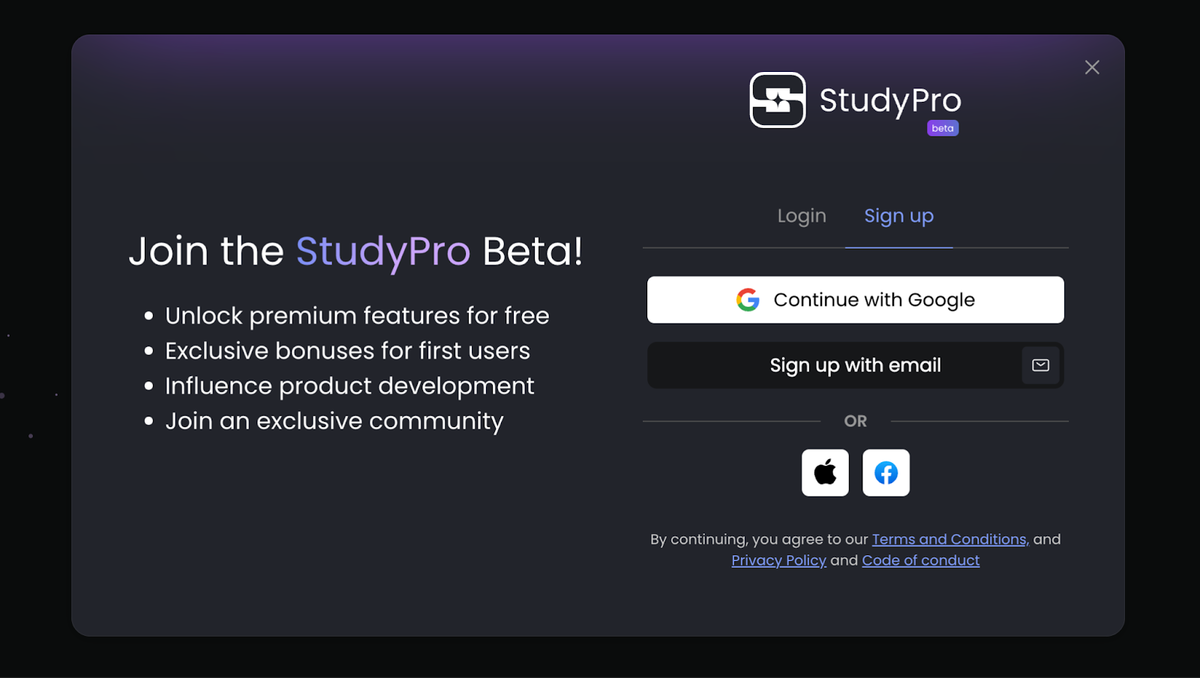This screenshot has width=1200, height=678.
Task: Click the StudyPro wordmark next to the logo
Action: pyautogui.click(x=888, y=100)
